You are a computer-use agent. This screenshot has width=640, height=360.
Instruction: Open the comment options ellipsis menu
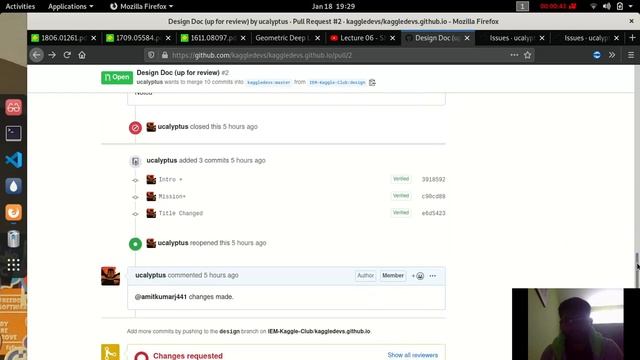pyautogui.click(x=433, y=276)
